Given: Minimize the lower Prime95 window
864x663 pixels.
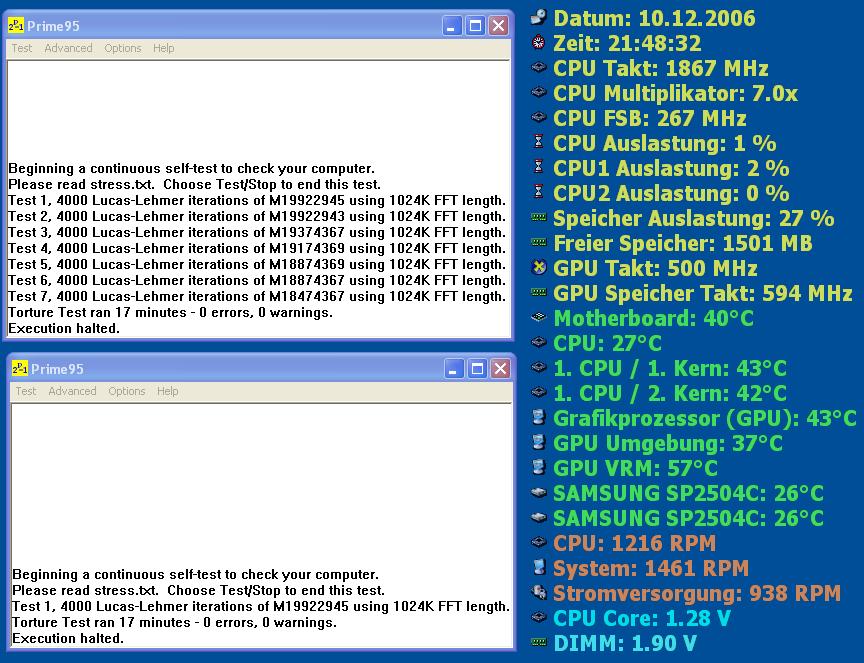Looking at the screenshot, I should 453,369.
